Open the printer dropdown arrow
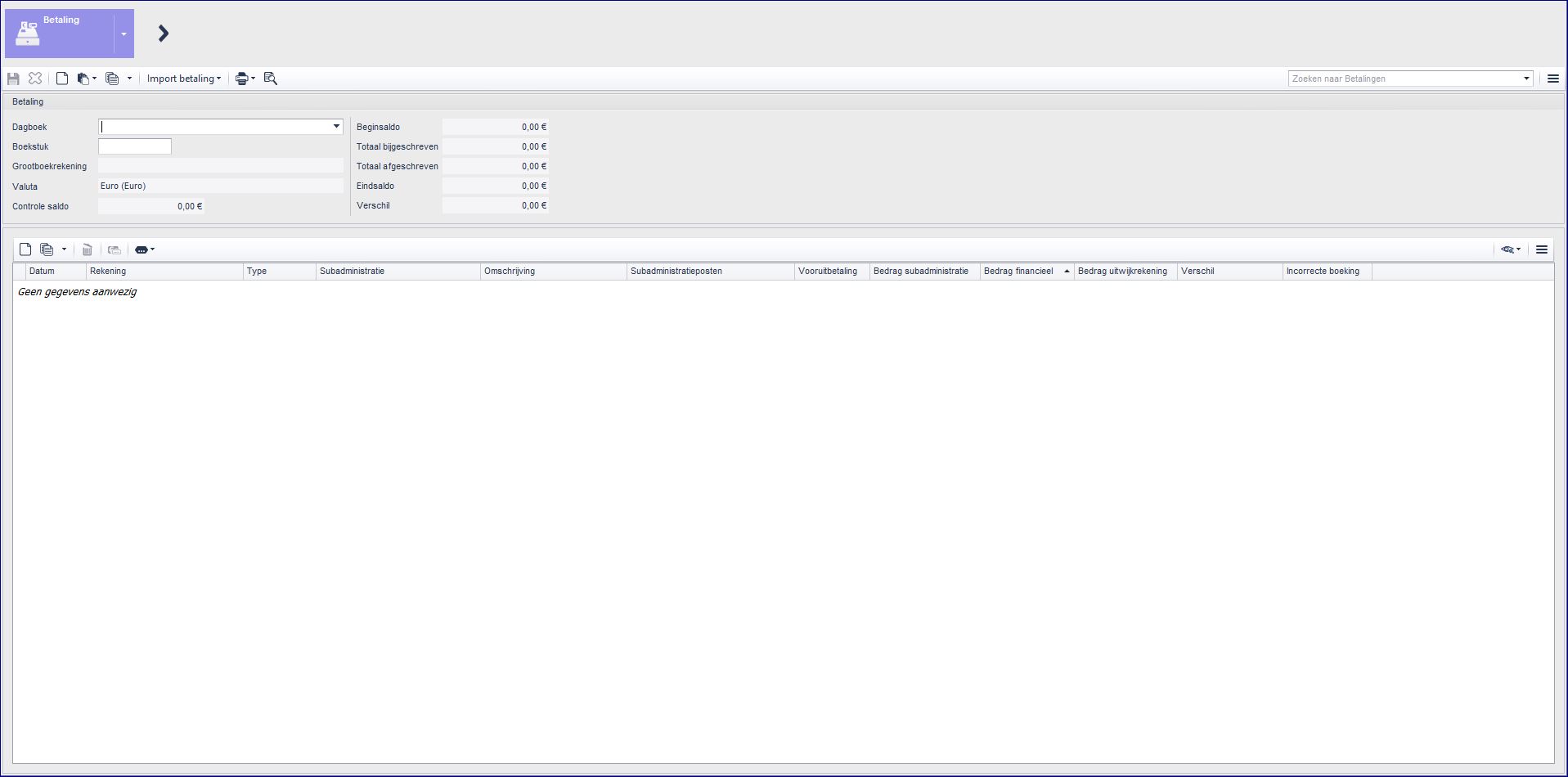Viewport: 1568px width, 777px height. tap(254, 79)
